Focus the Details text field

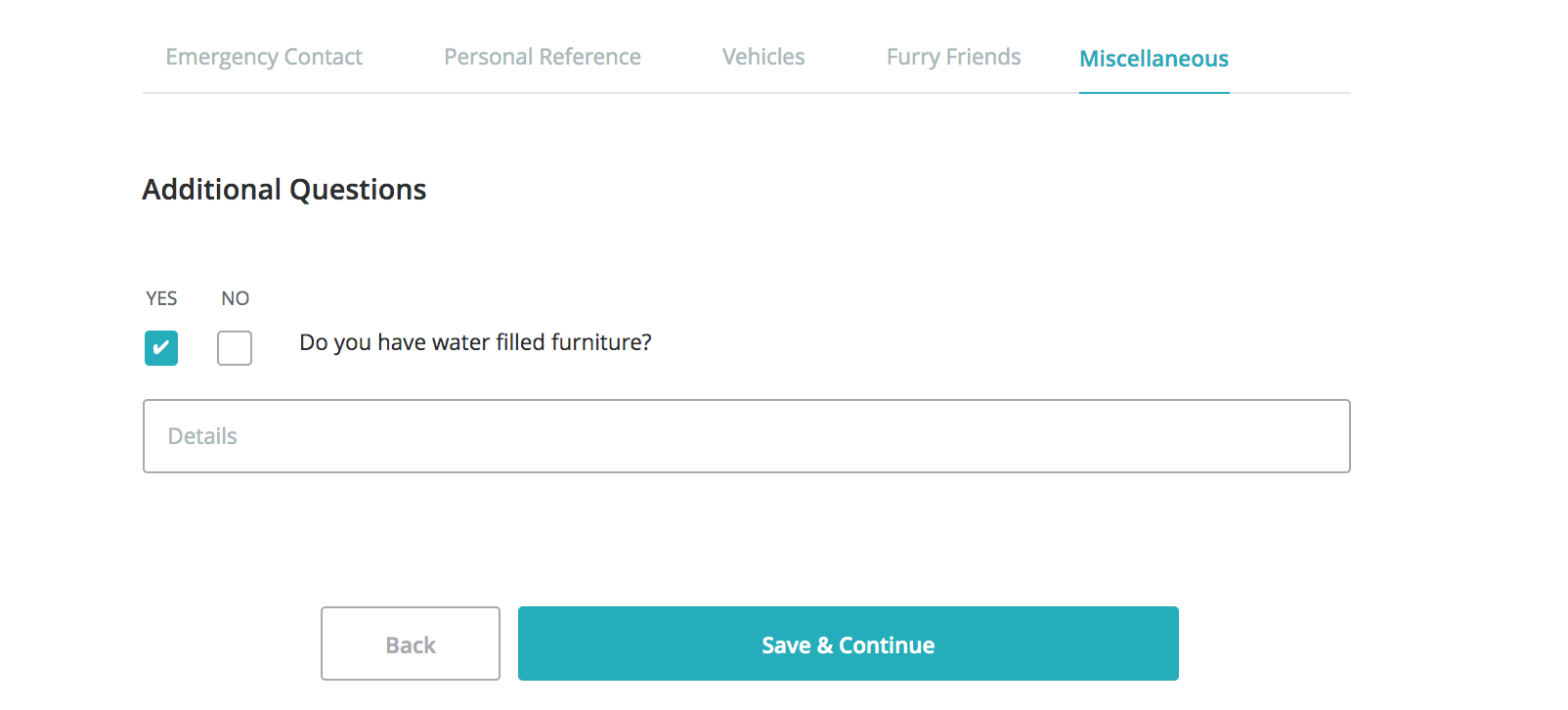click(746, 436)
